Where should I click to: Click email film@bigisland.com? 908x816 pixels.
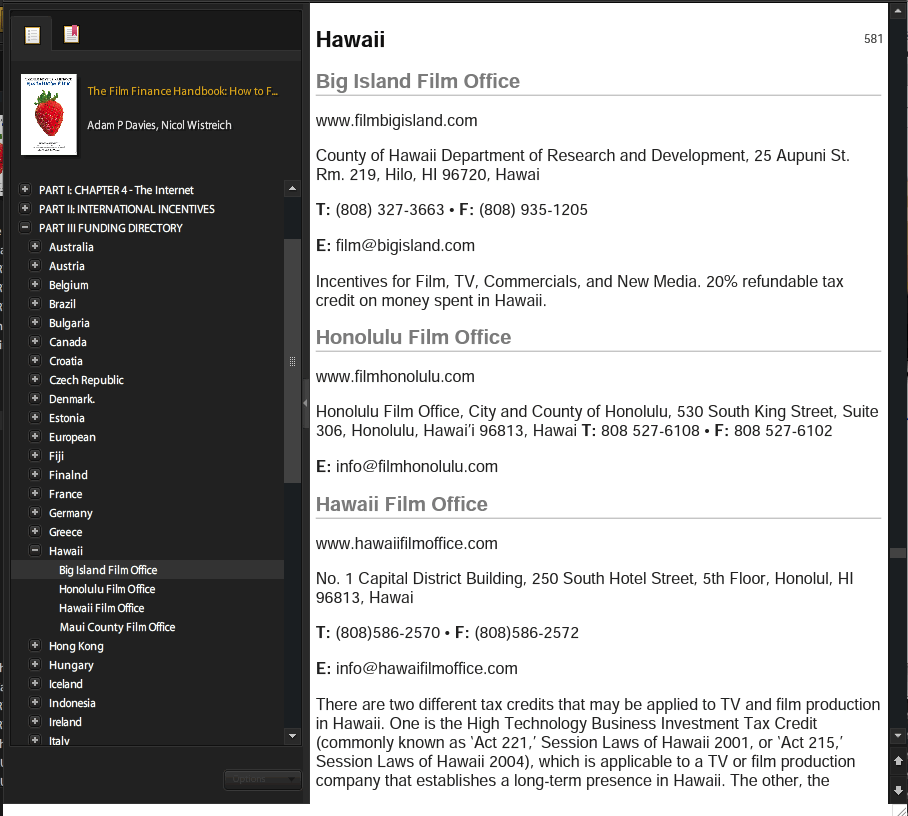click(x=405, y=246)
